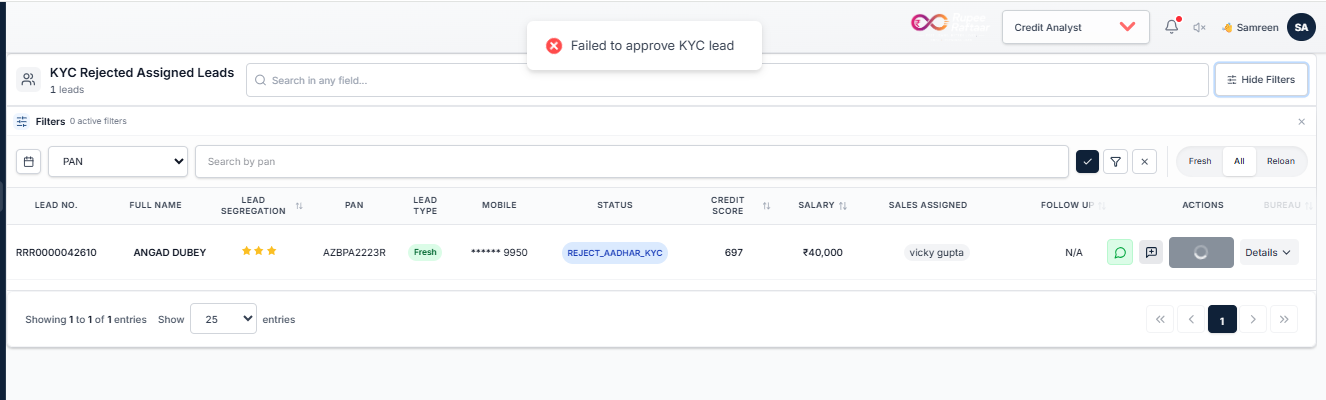
Task: Open the calendar date picker icon
Action: pos(29,161)
